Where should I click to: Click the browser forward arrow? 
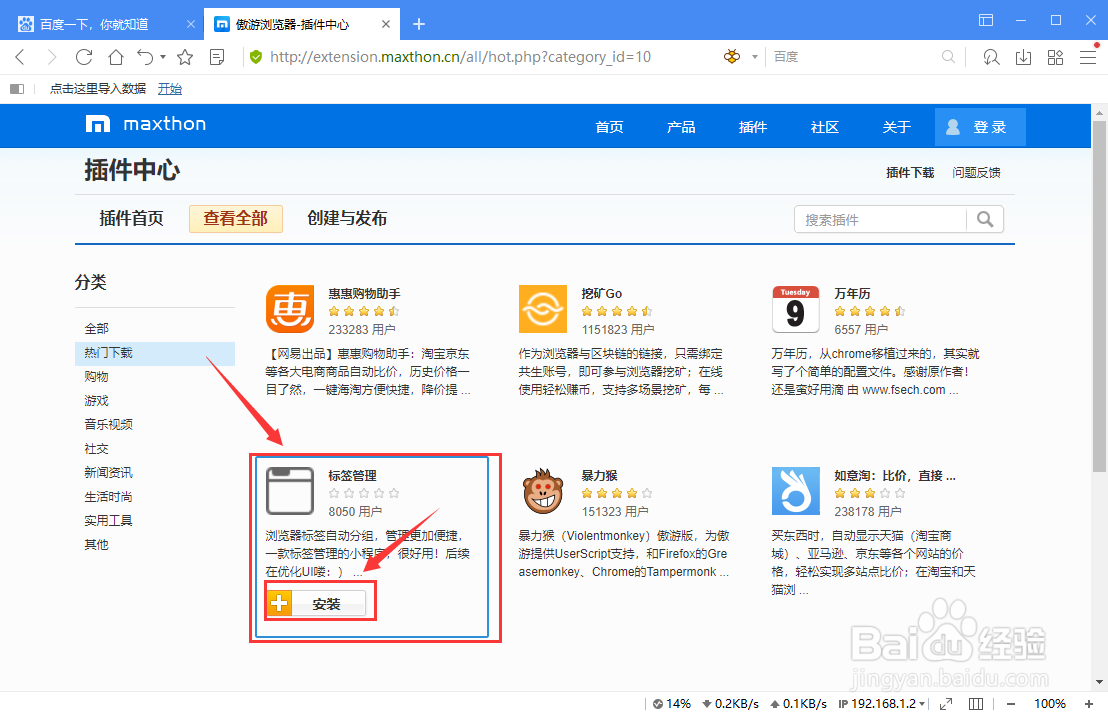[51, 57]
